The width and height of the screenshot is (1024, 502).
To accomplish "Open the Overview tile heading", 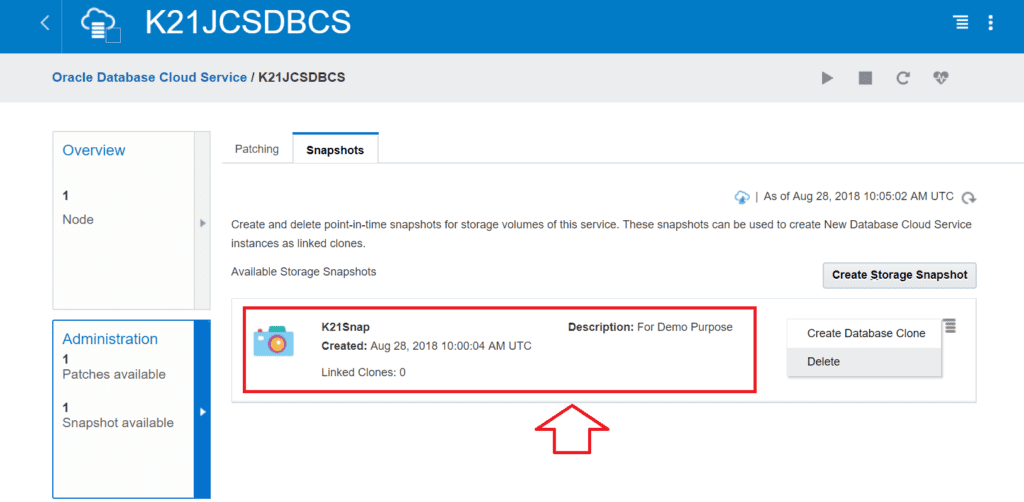I will click(93, 150).
